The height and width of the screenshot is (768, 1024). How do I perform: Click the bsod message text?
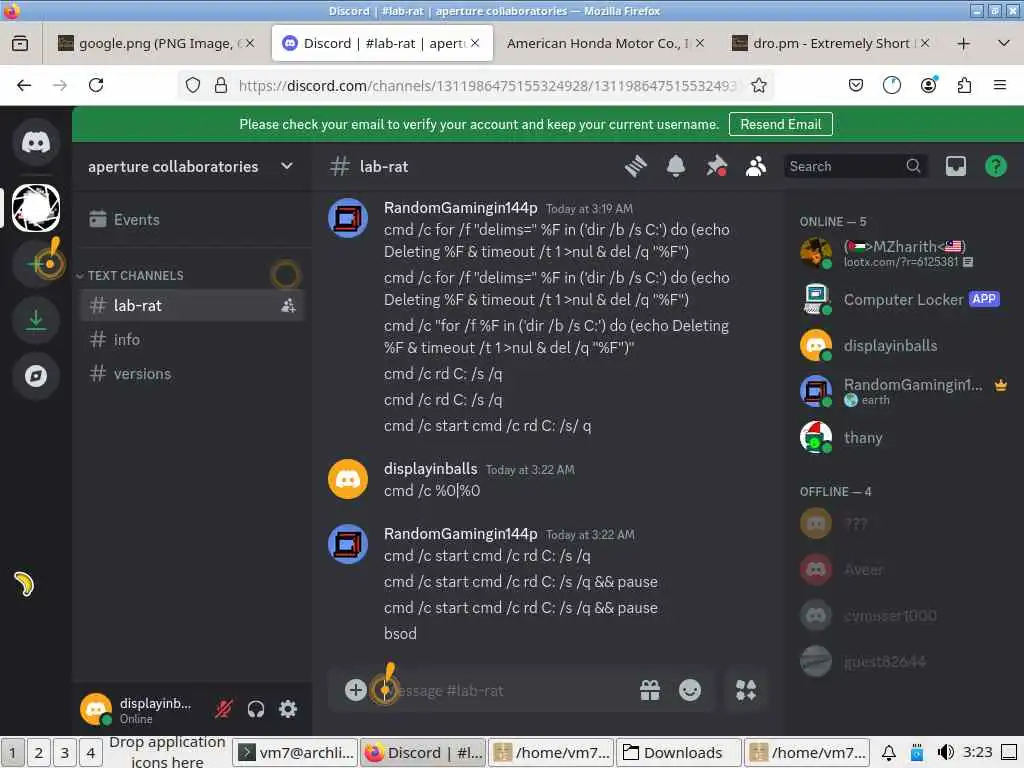tap(400, 633)
